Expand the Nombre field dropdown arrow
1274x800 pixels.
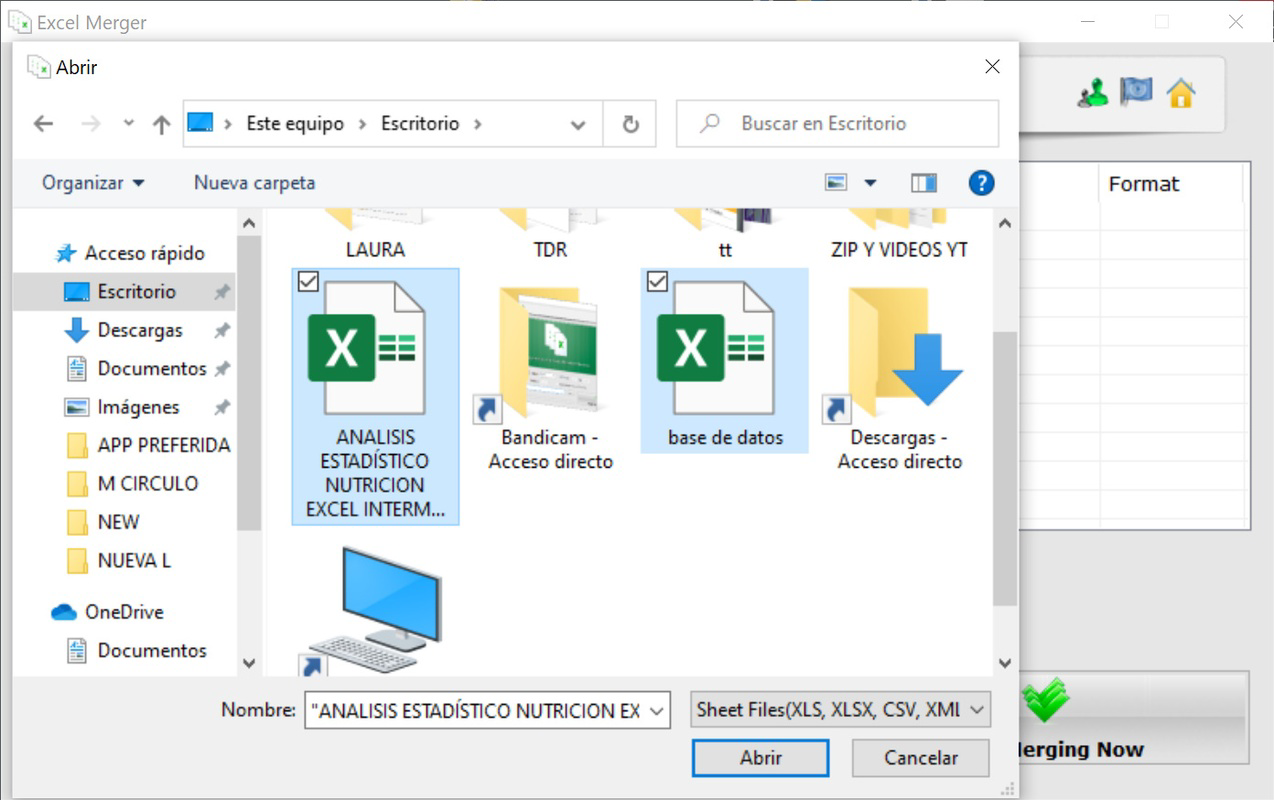point(657,711)
